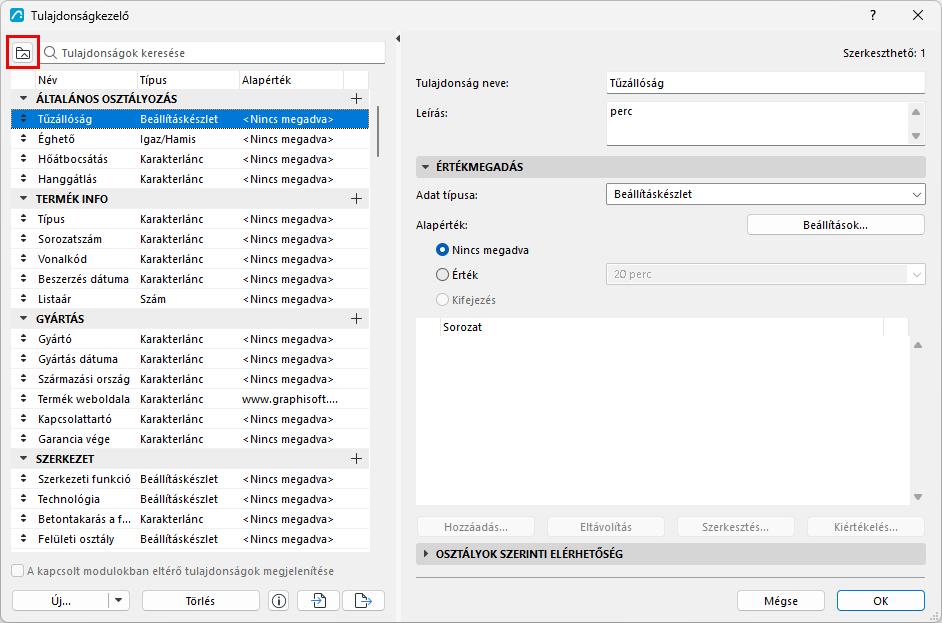Expand OSZTÁLYOK SZERINTI ELÉRHETŐSÉG section
The image size is (942, 623).
425,554
